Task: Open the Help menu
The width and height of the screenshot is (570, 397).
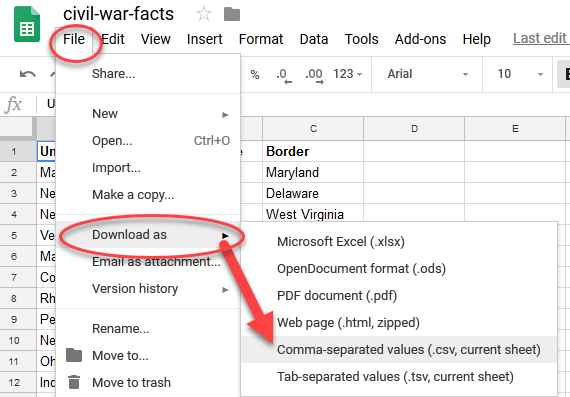Action: coord(477,39)
